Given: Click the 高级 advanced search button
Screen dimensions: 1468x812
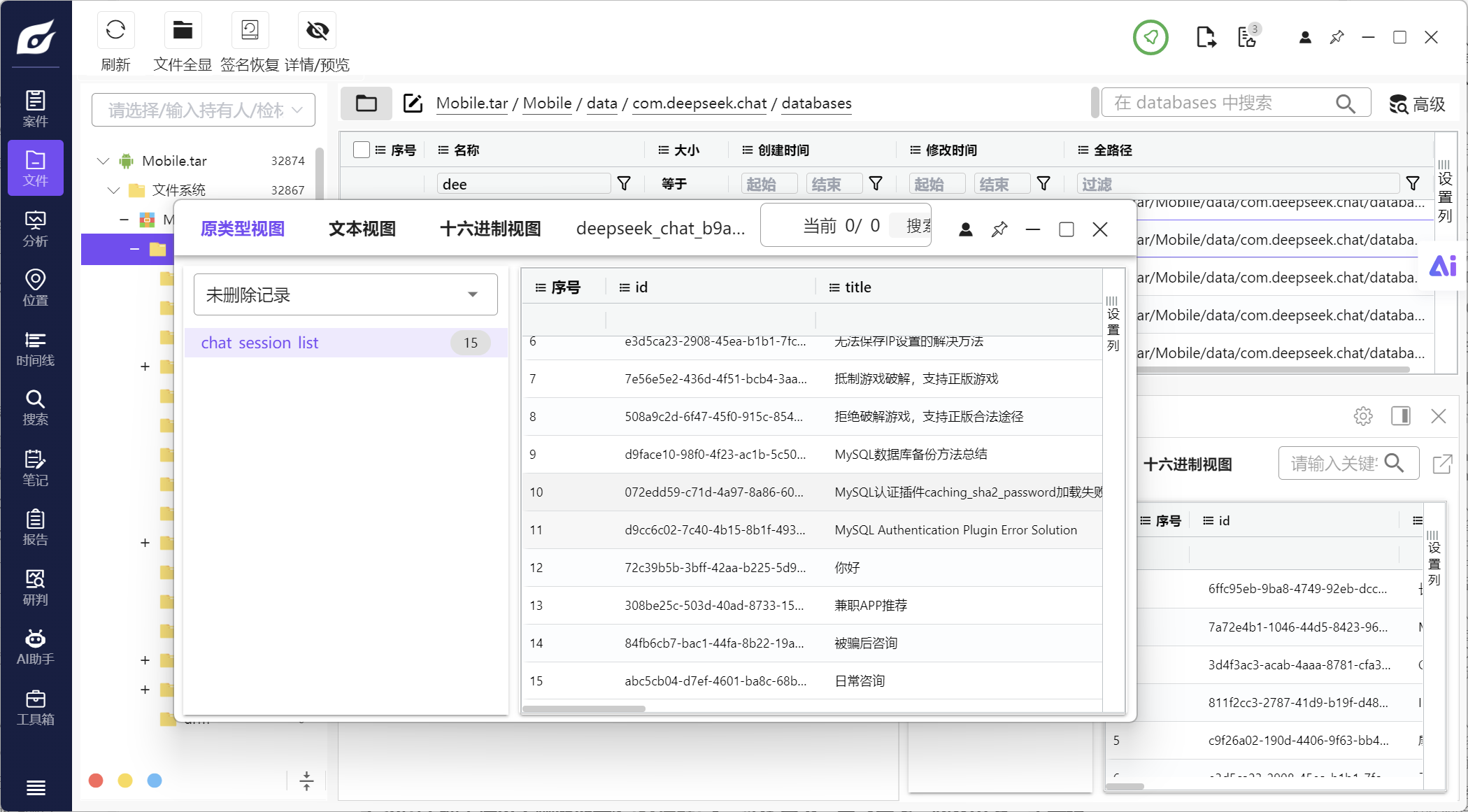Looking at the screenshot, I should click(1418, 104).
